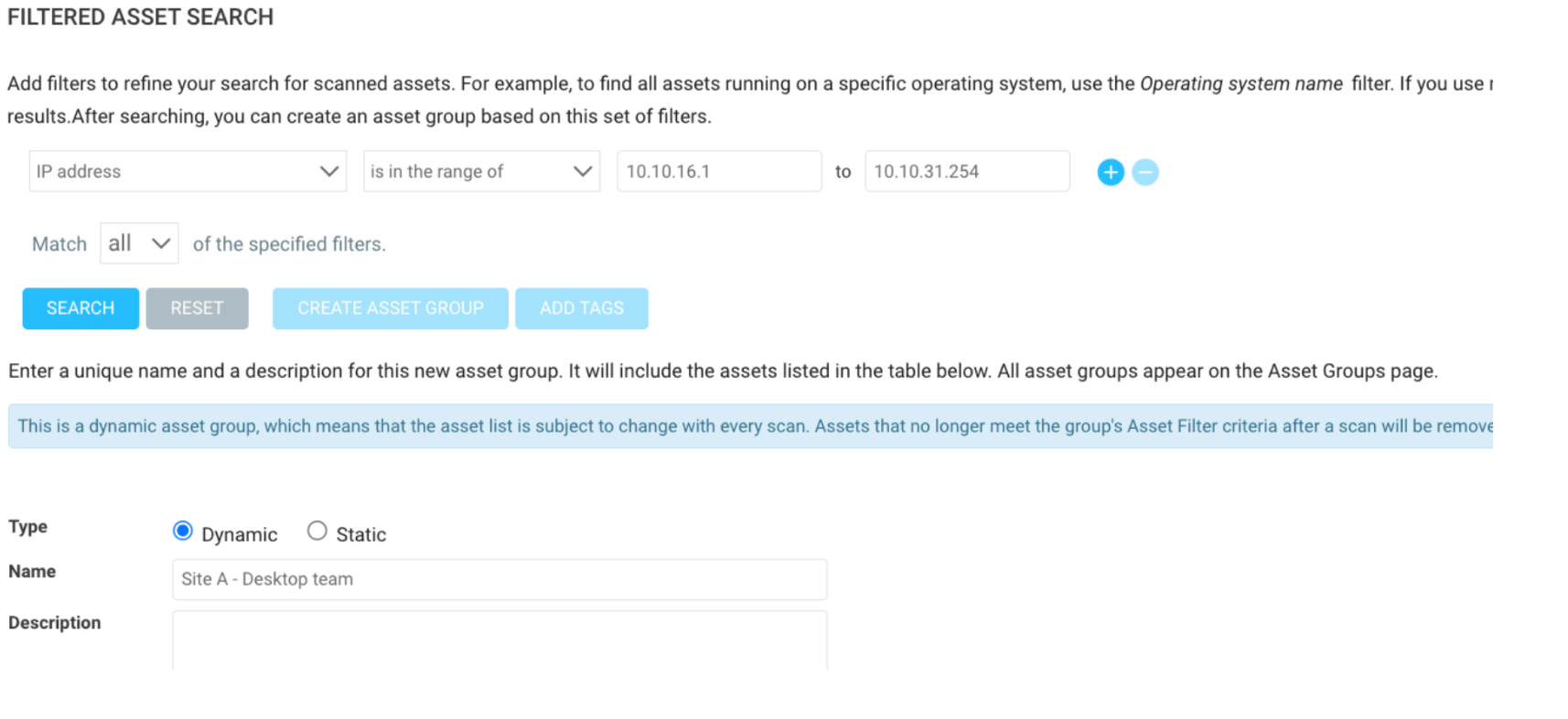Click the blue plus add-filter icon
The height and width of the screenshot is (719, 1568).
[1110, 172]
